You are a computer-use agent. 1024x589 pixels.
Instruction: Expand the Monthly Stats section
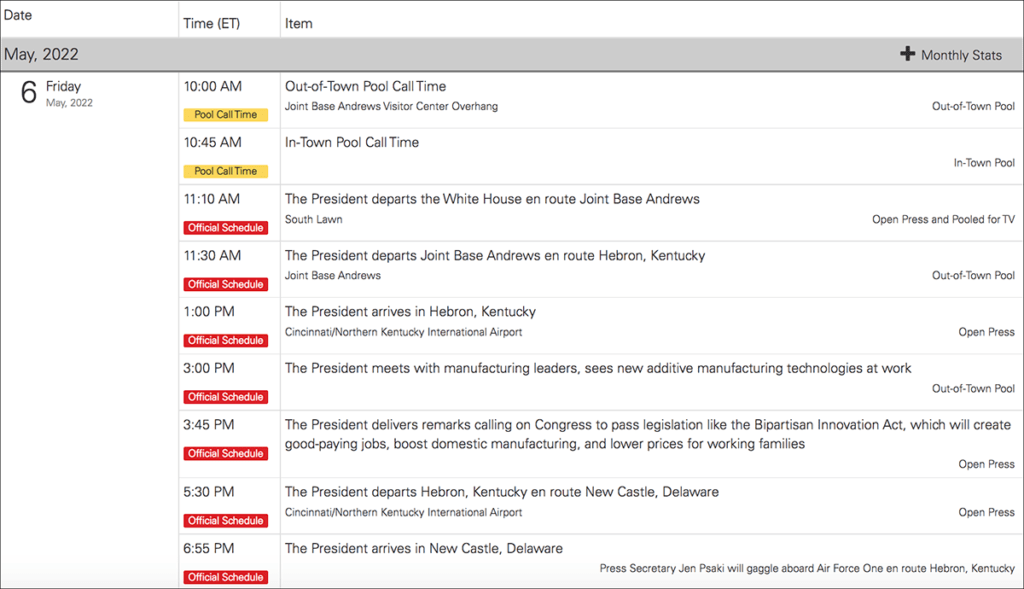pos(960,55)
